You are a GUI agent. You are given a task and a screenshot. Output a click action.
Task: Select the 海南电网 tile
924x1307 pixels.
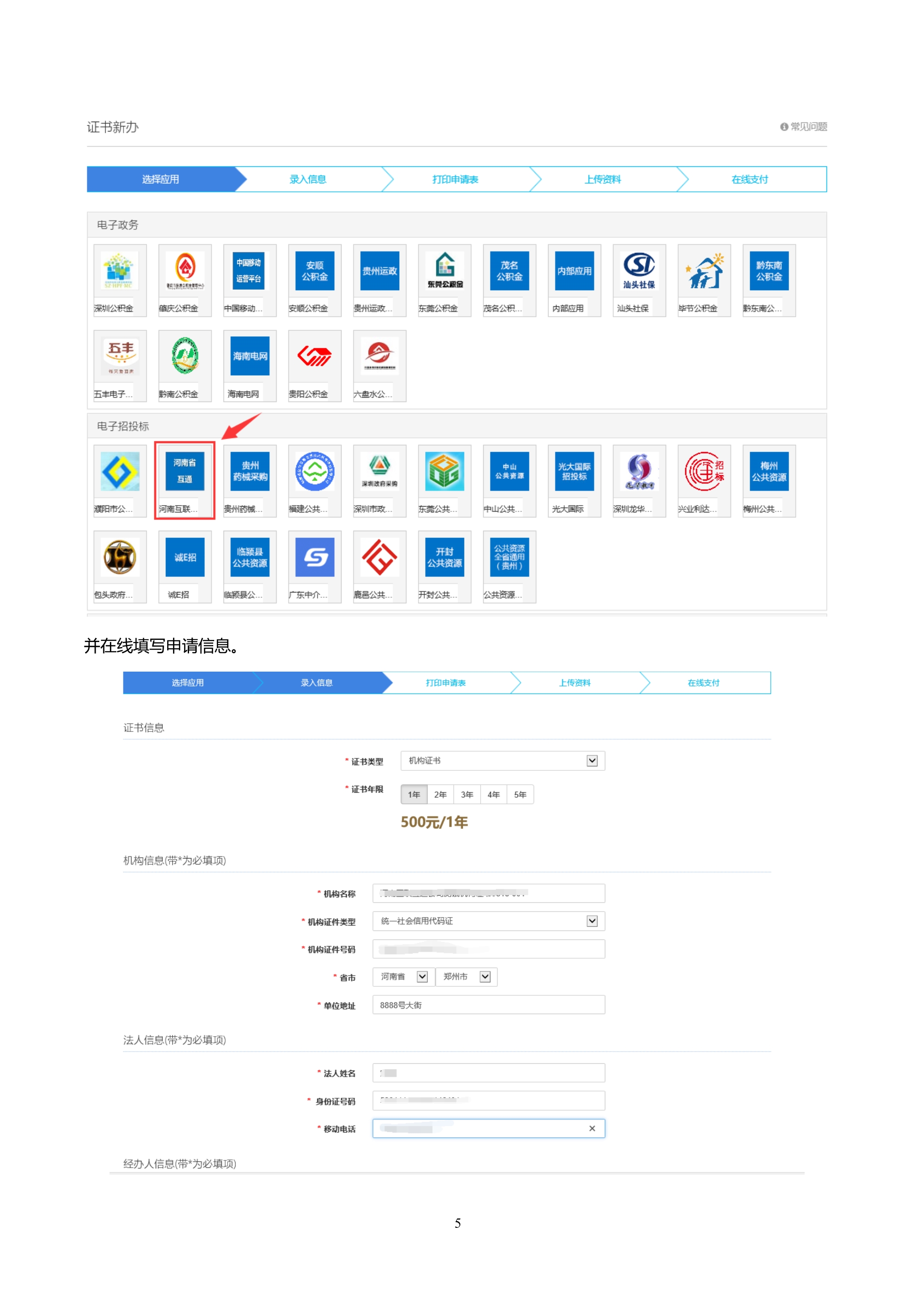(x=250, y=366)
